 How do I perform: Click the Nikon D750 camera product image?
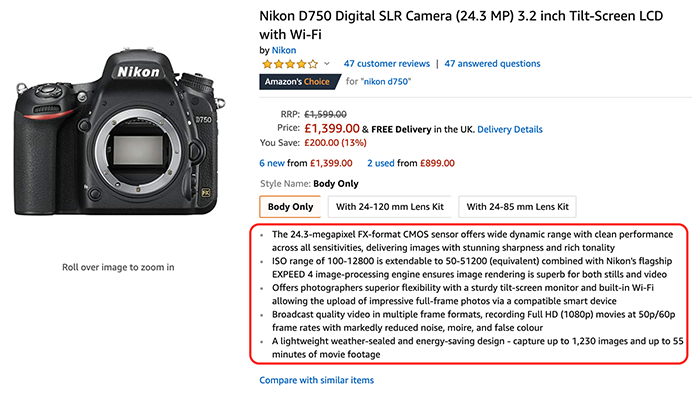point(118,132)
